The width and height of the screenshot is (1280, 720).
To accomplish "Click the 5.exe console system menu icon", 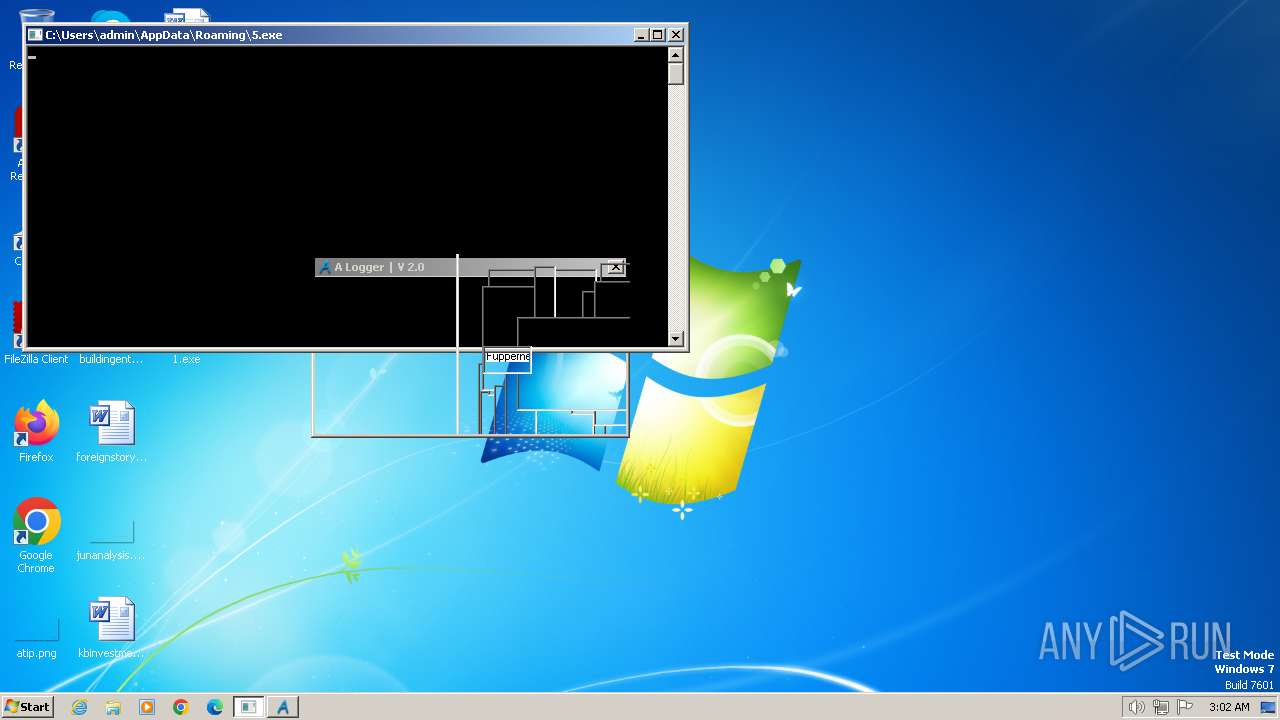I will (35, 35).
